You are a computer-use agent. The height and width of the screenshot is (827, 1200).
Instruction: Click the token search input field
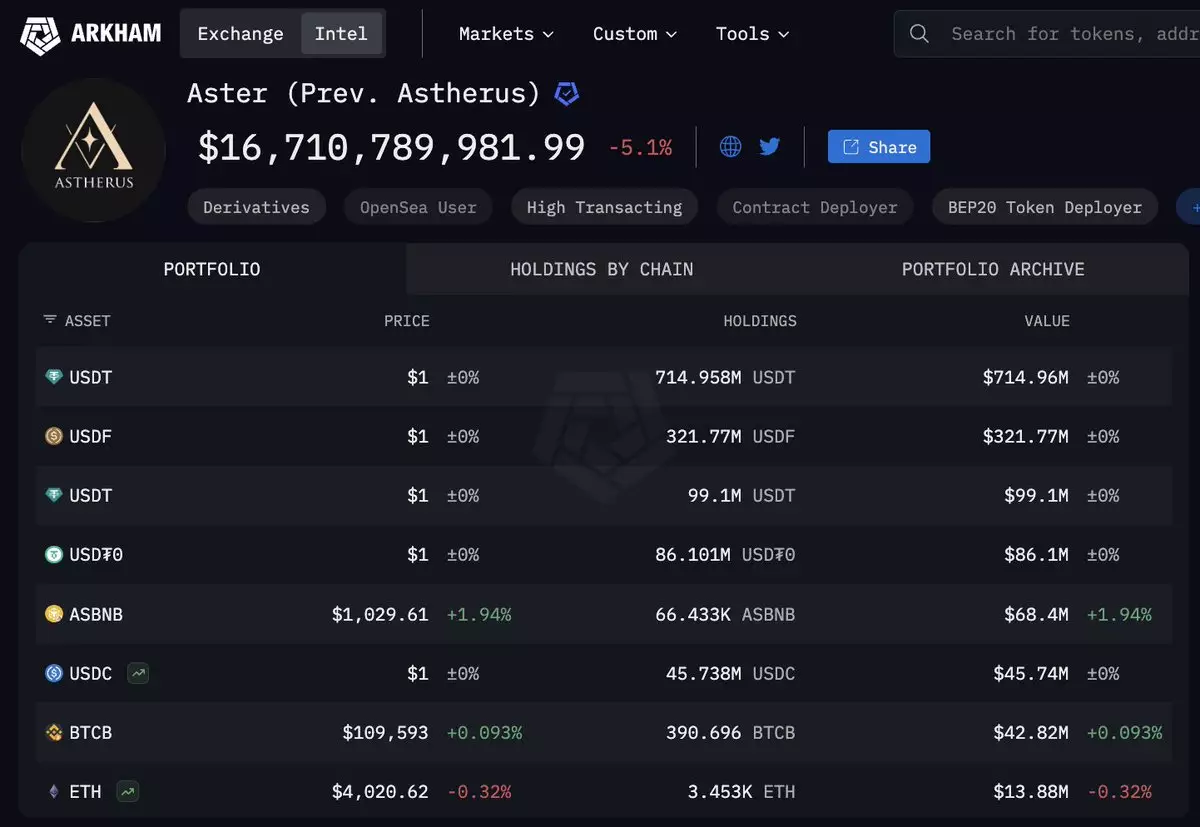1070,34
